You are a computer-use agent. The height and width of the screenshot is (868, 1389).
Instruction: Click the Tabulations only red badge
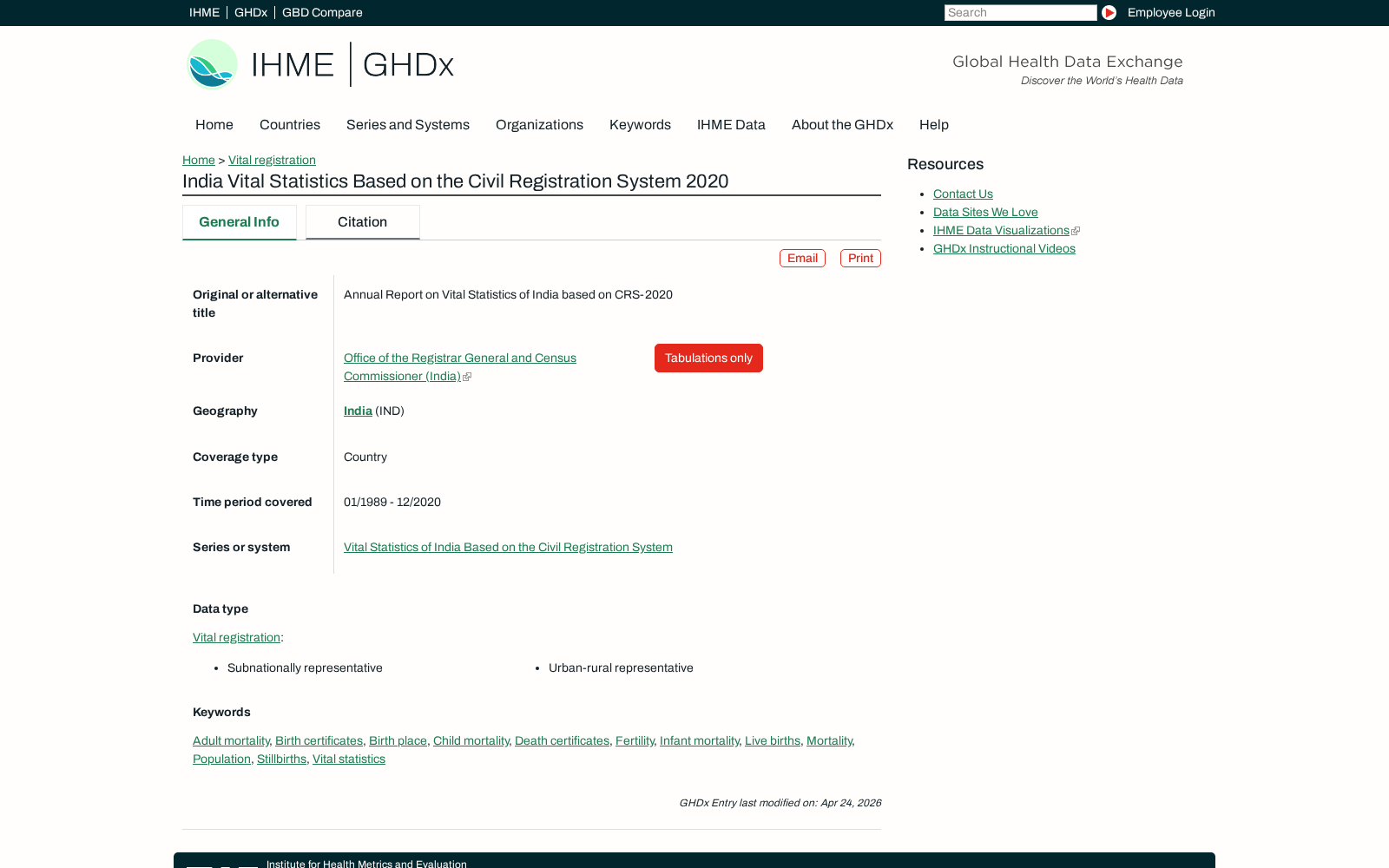pos(708,358)
